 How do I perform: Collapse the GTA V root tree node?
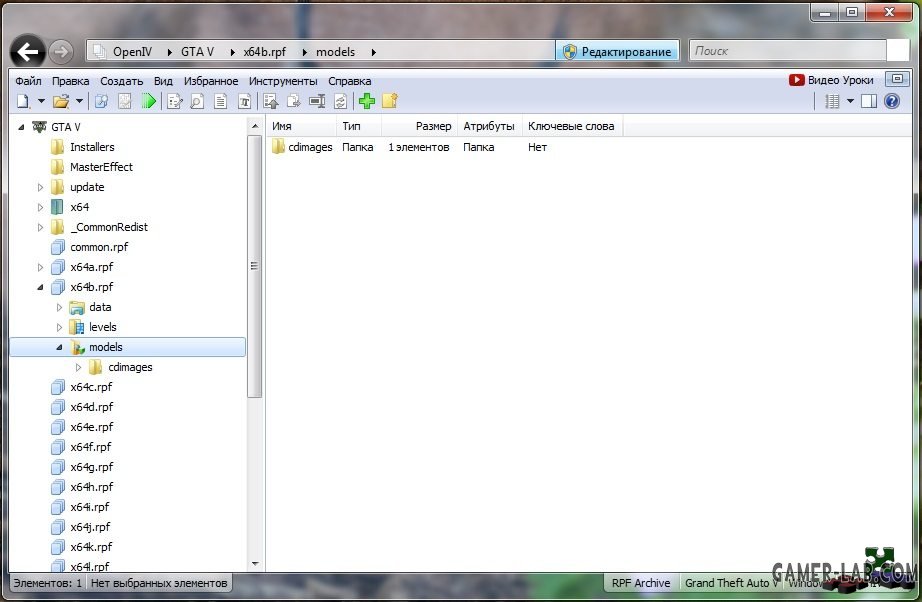click(21, 127)
